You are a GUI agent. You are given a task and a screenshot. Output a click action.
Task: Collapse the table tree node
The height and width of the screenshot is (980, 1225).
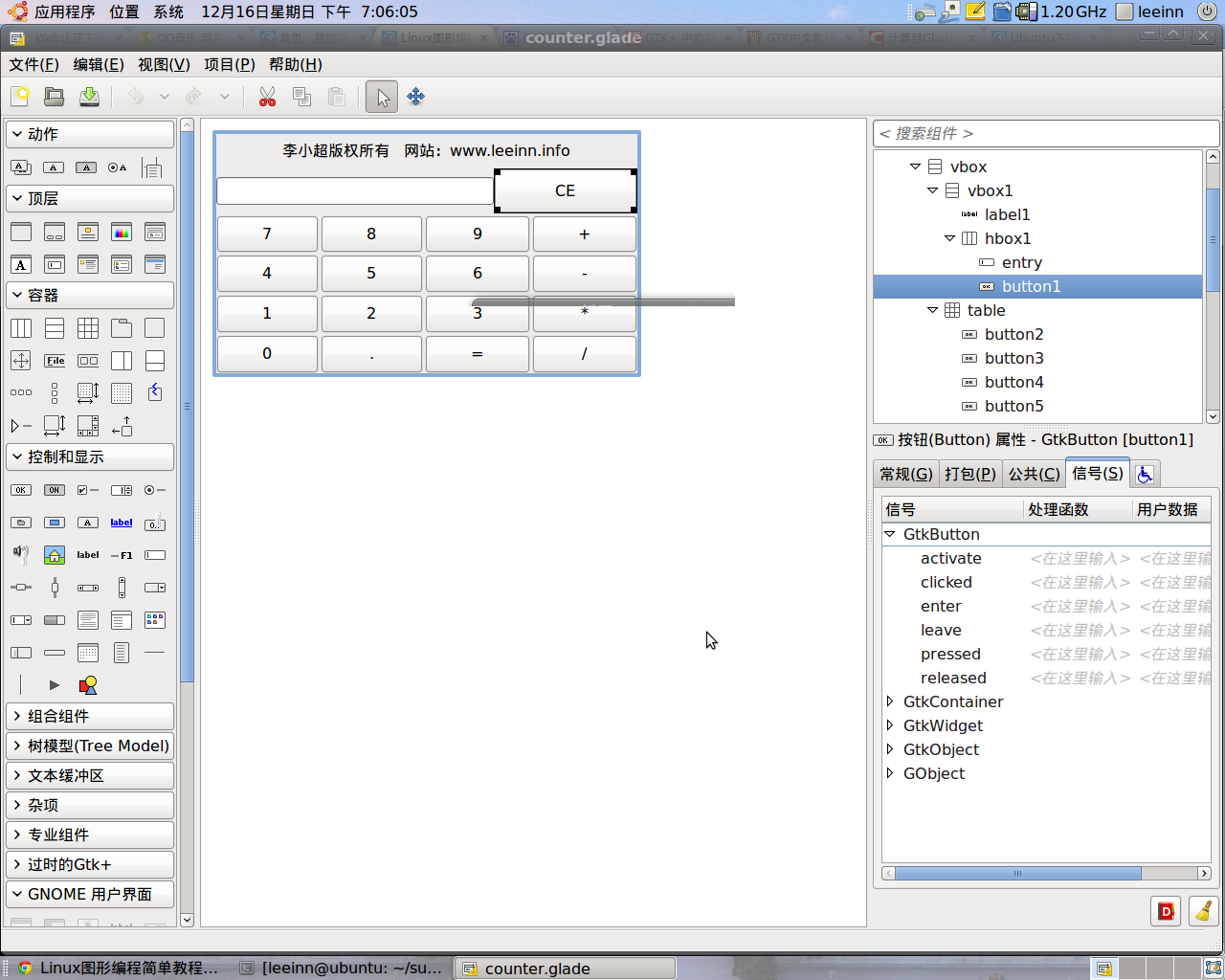pyautogui.click(x=932, y=310)
